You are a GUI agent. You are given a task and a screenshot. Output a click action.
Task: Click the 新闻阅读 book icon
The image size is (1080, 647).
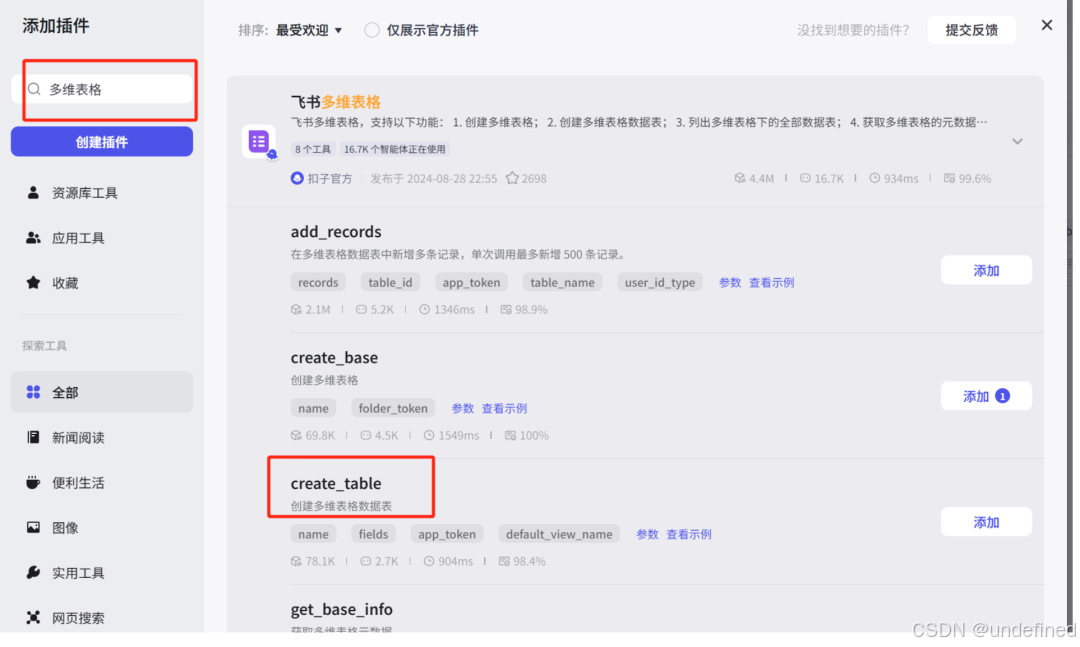point(33,438)
